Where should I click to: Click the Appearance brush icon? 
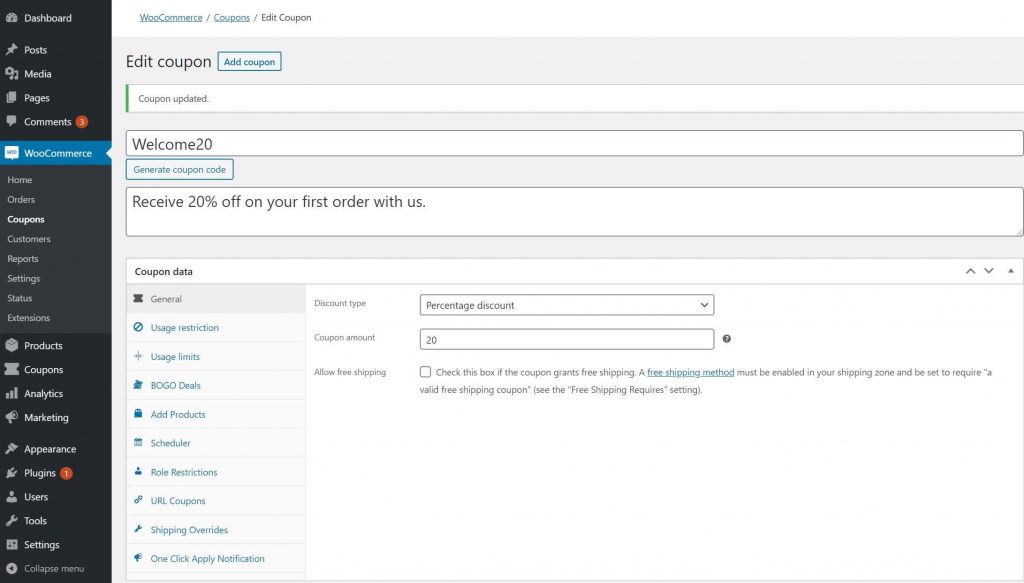point(12,449)
